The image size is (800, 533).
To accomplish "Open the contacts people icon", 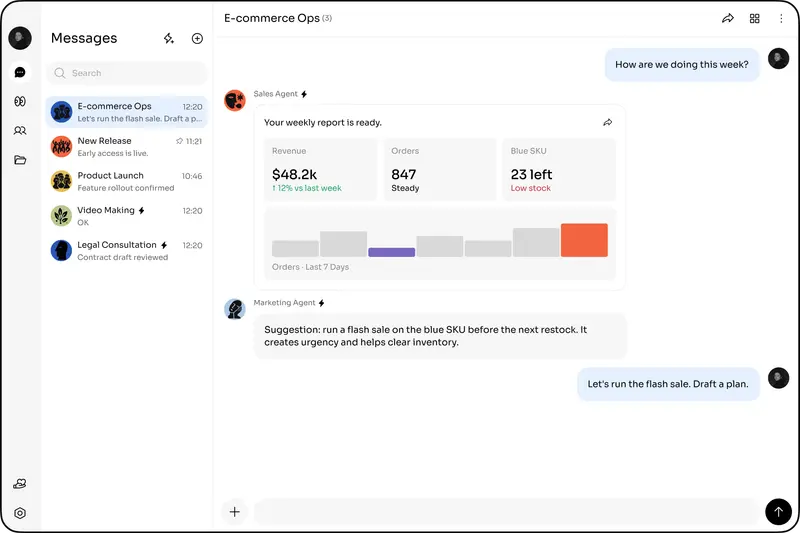I will click(x=20, y=131).
